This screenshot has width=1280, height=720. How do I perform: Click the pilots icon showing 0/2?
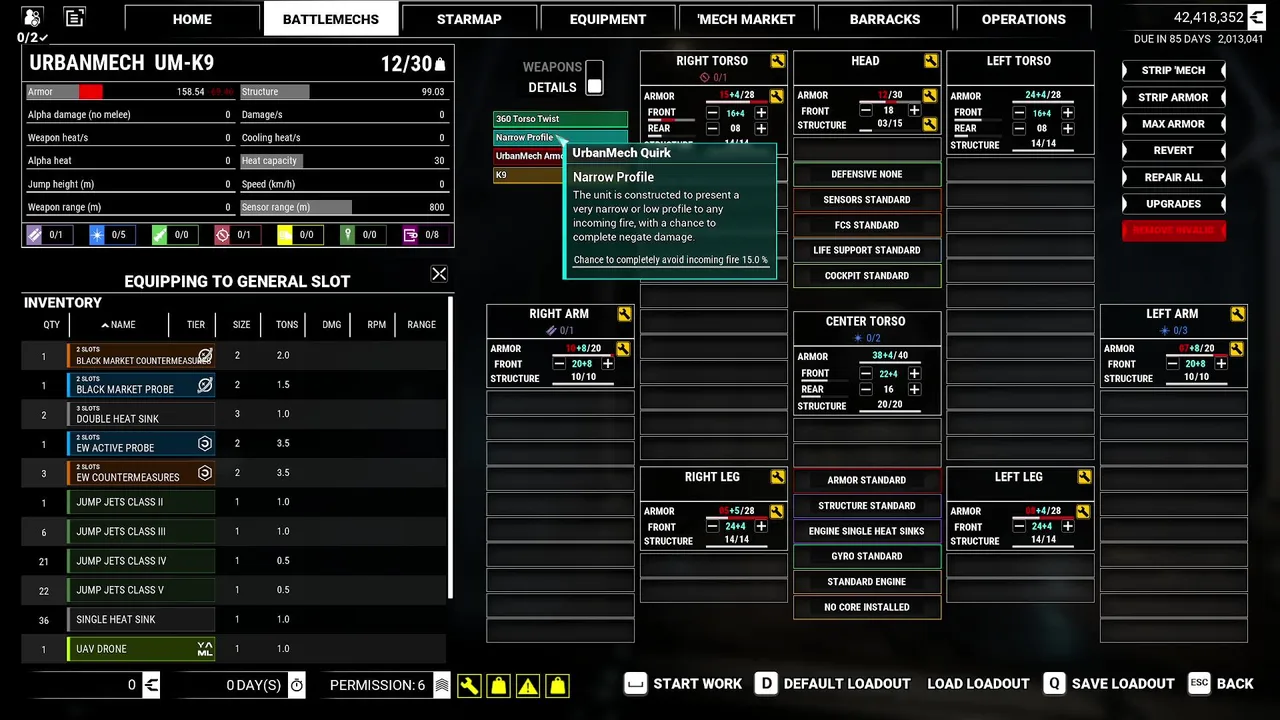pyautogui.click(x=31, y=17)
